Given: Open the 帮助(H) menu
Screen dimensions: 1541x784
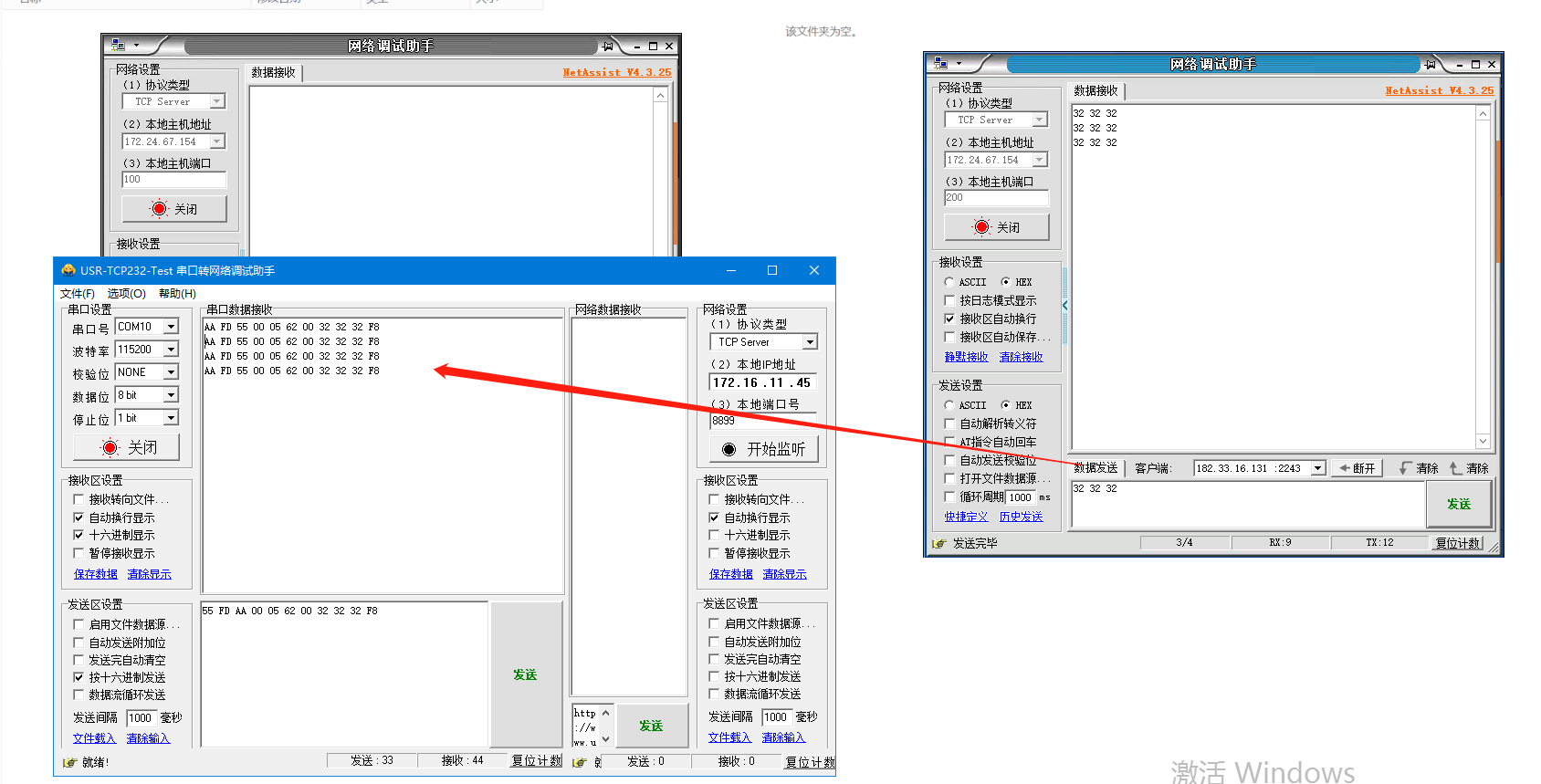Looking at the screenshot, I should tap(177, 294).
